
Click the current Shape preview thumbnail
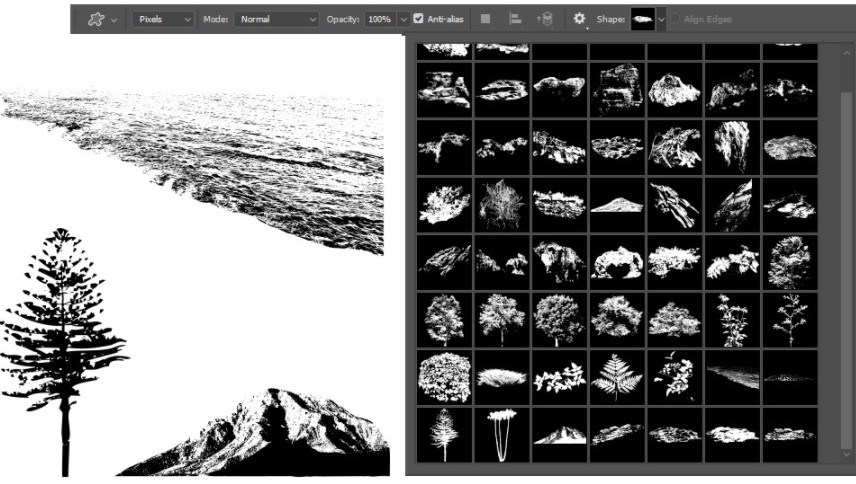[642, 19]
